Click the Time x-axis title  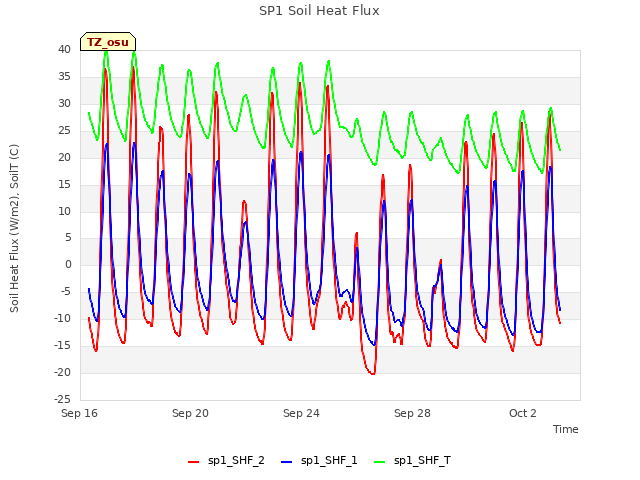point(565,429)
